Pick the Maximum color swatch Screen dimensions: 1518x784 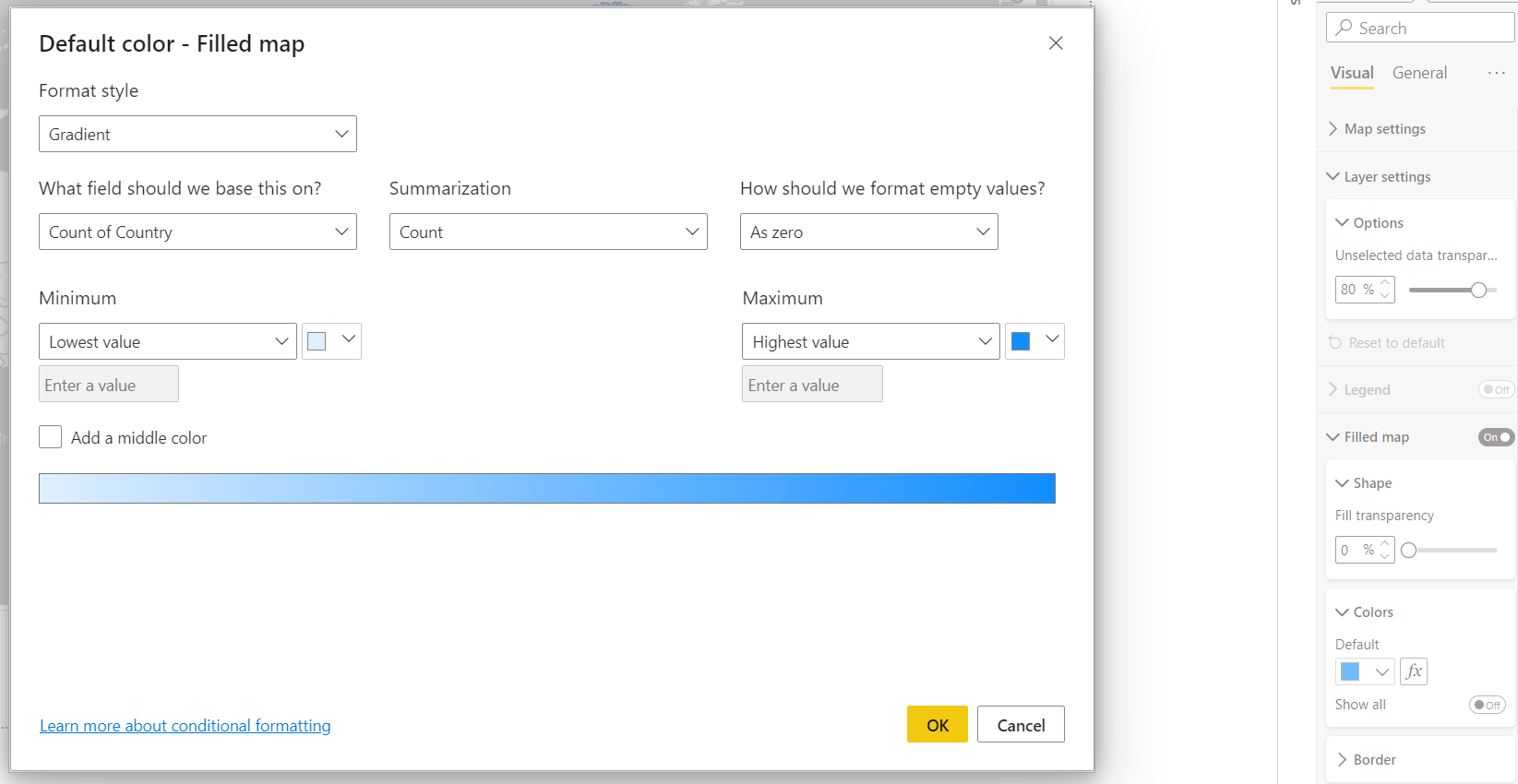(1021, 341)
